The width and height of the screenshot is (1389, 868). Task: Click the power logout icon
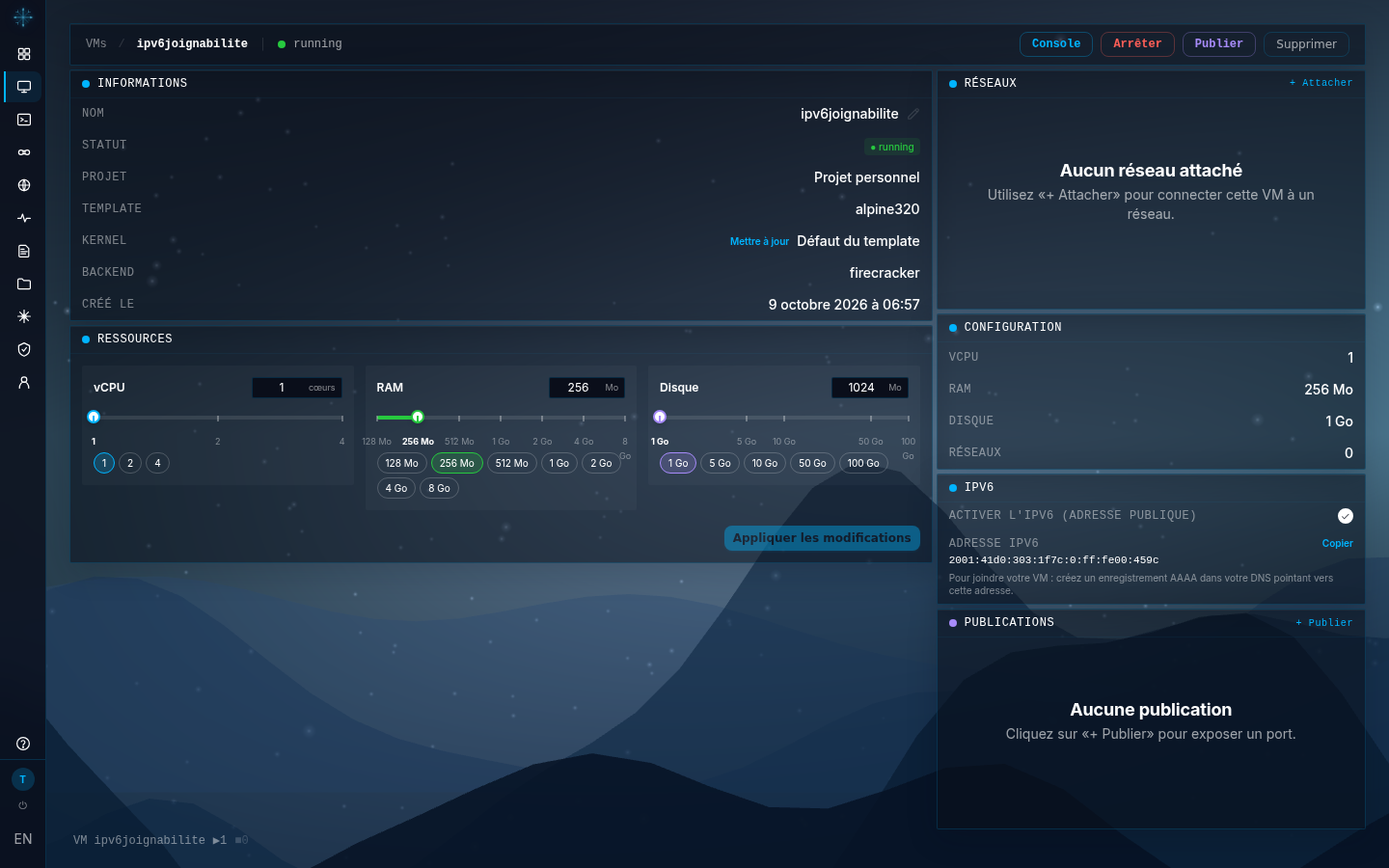click(23, 805)
